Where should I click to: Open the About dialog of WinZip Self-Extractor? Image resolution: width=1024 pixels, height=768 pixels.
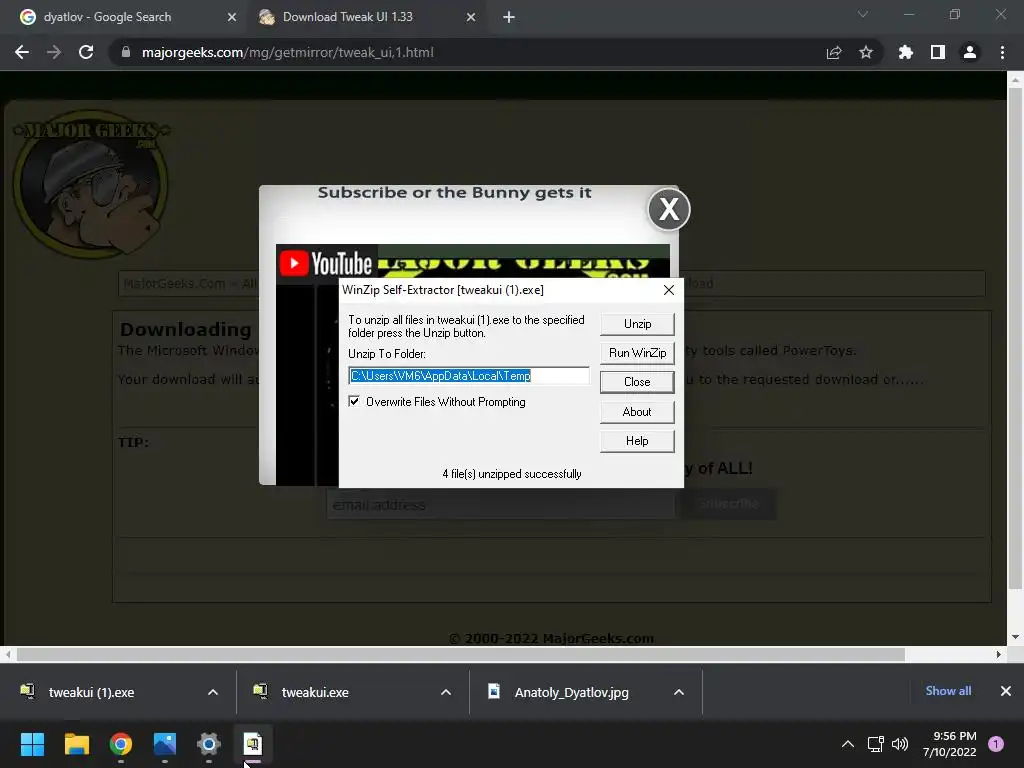[637, 411]
